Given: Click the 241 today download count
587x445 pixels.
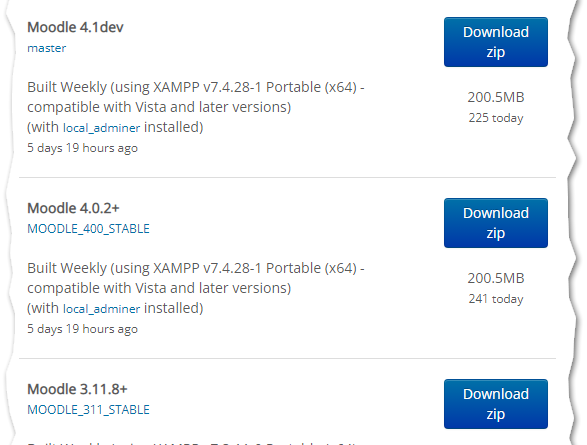Looking at the screenshot, I should (x=496, y=299).
